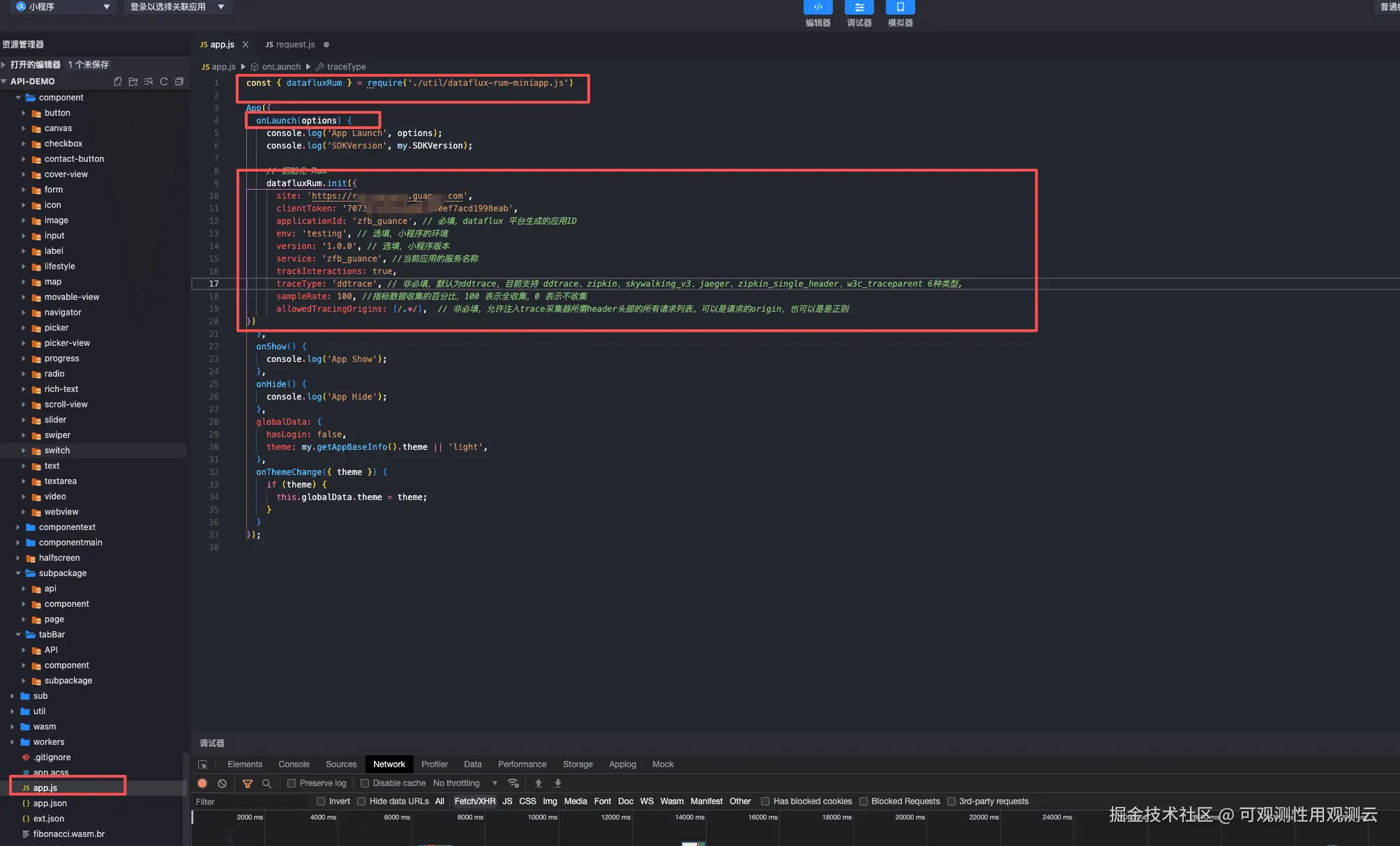Check the Hide data URLs checkbox

pos(361,801)
